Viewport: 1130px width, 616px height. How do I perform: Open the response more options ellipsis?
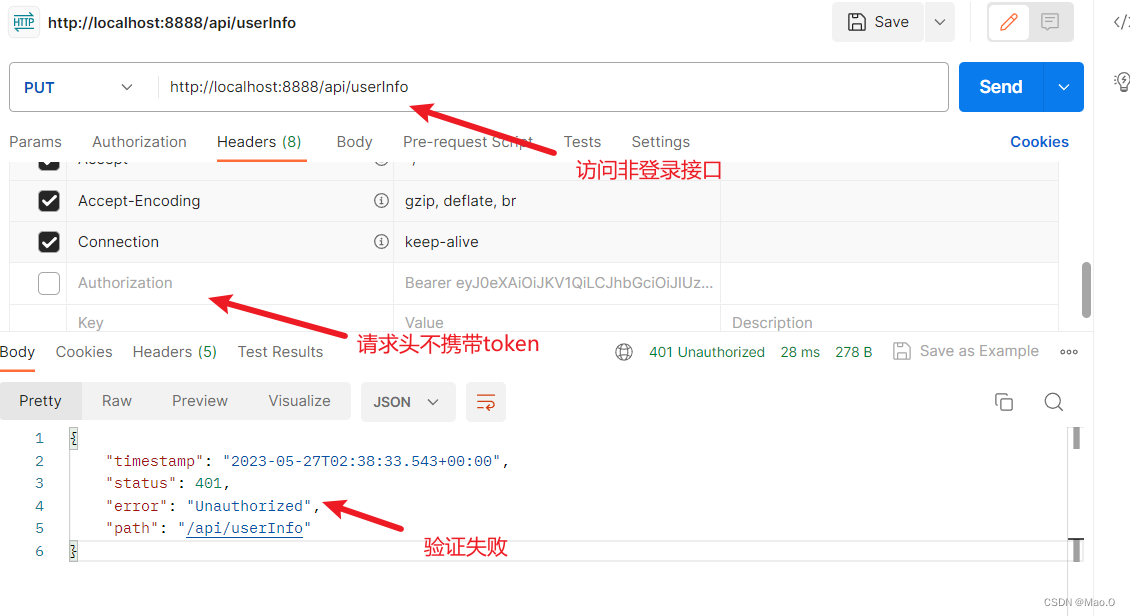click(x=1069, y=352)
